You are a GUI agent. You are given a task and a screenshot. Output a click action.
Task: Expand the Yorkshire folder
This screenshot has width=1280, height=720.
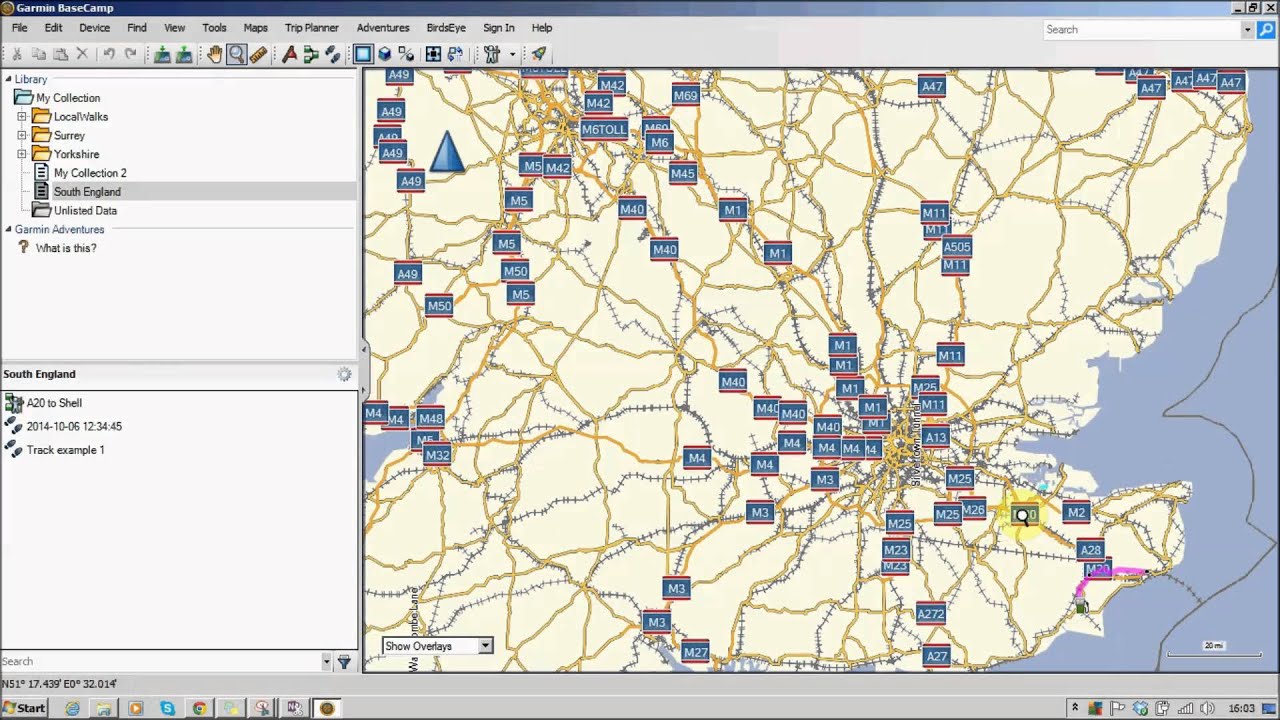click(x=22, y=154)
